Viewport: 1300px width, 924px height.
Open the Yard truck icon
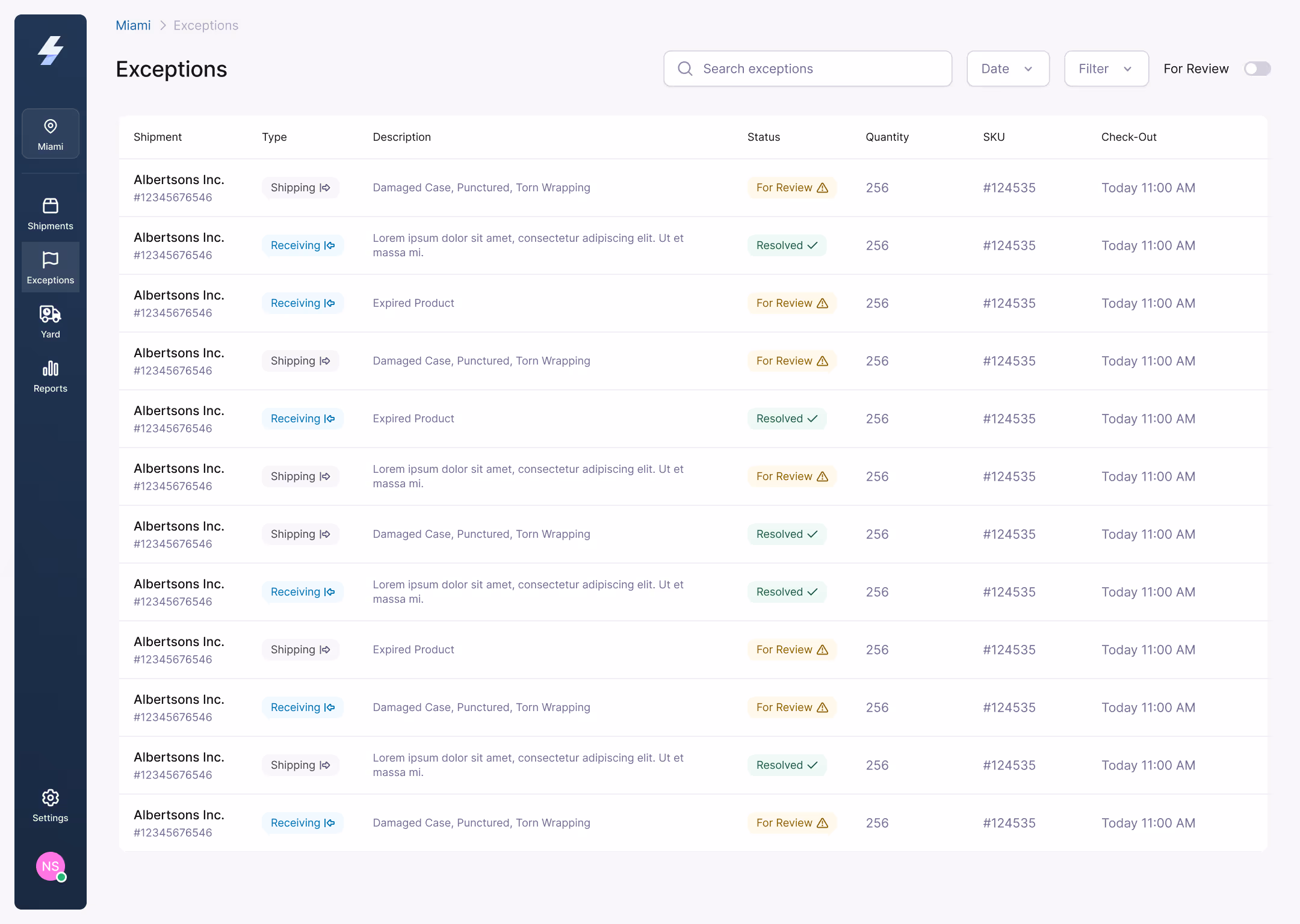point(51,315)
